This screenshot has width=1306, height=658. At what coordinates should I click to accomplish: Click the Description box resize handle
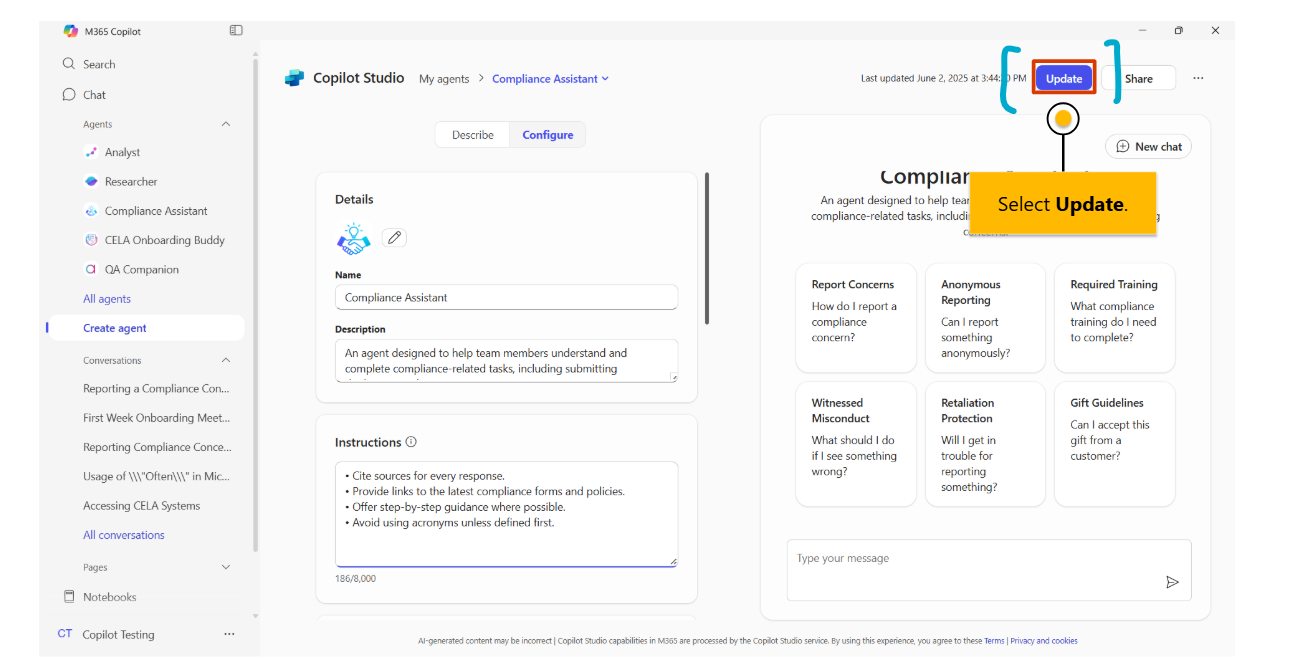[673, 377]
